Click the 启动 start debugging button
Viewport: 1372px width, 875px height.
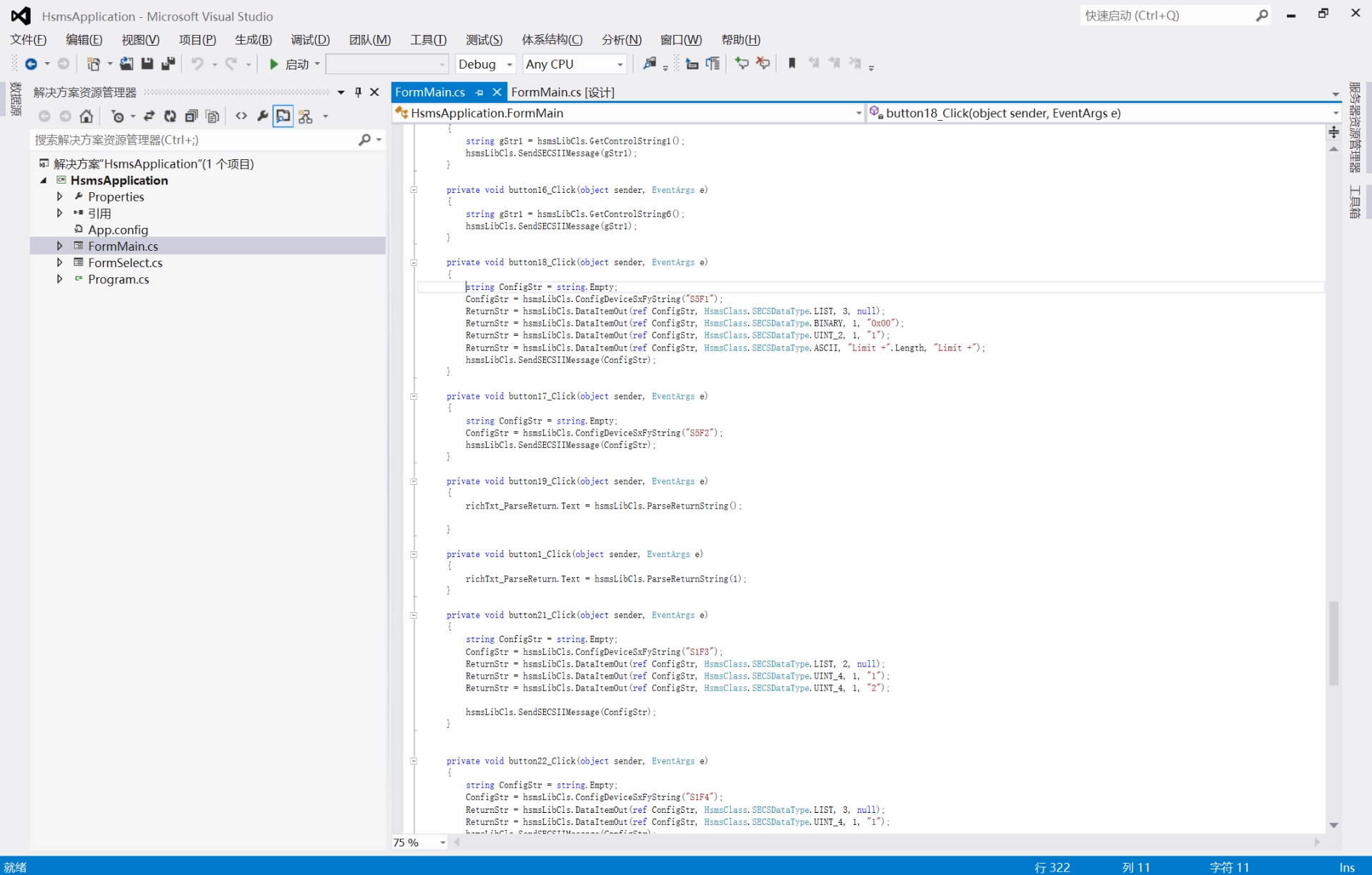tap(294, 64)
